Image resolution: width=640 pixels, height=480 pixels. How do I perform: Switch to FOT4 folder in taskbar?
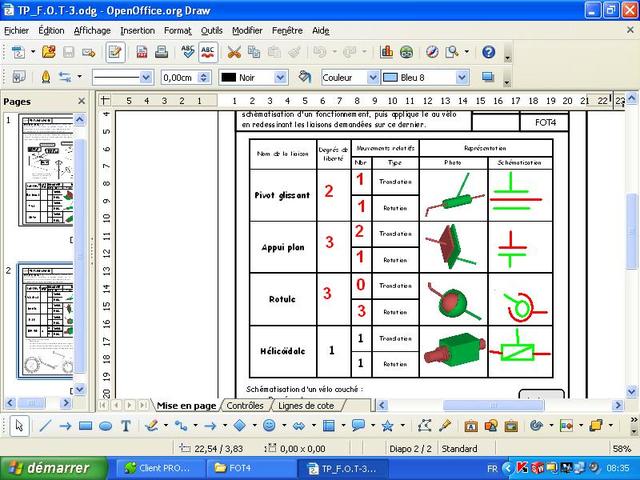250,468
